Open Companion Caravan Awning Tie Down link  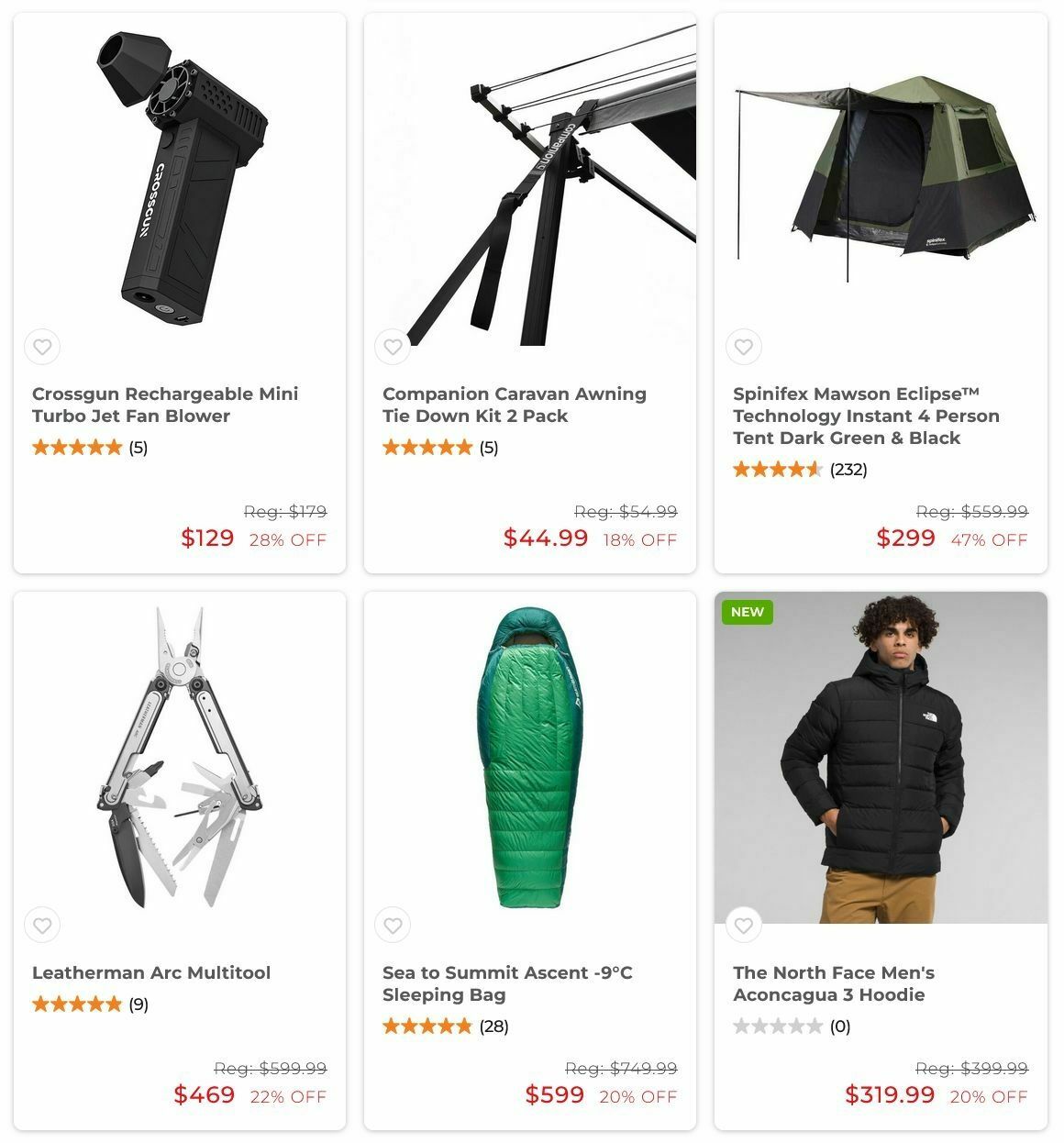click(x=515, y=405)
